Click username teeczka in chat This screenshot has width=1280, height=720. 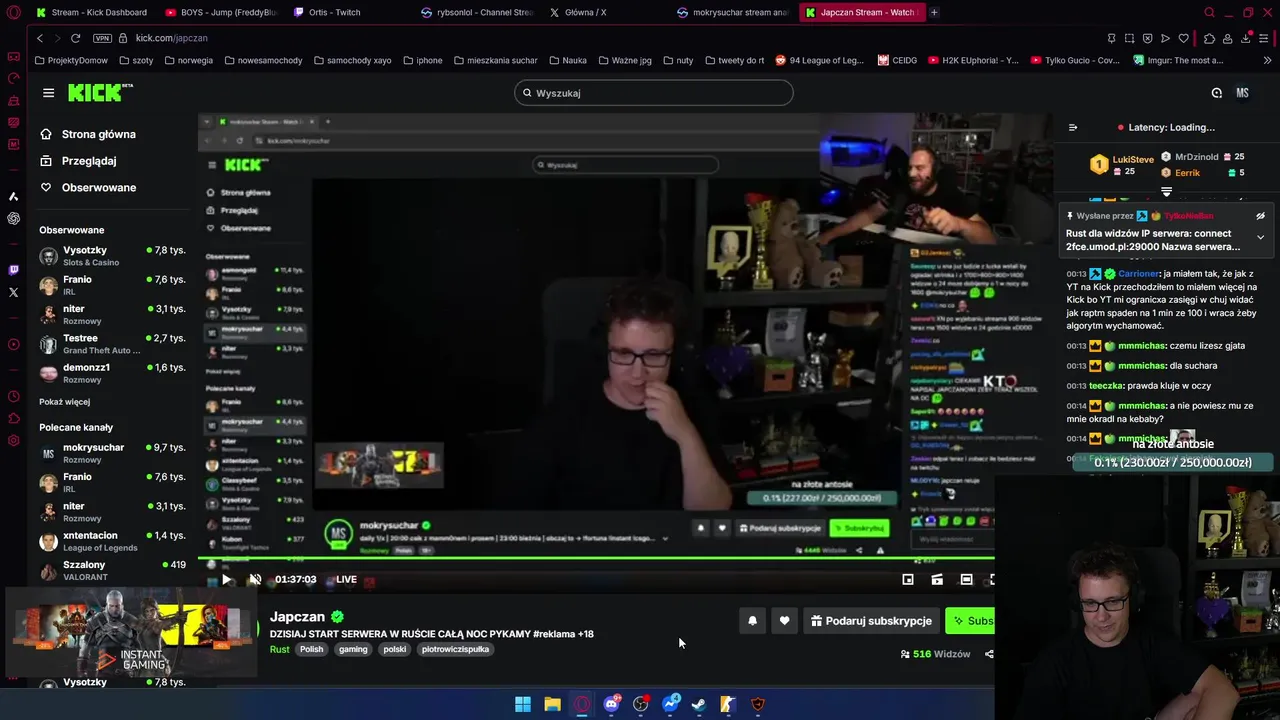tap(1107, 386)
